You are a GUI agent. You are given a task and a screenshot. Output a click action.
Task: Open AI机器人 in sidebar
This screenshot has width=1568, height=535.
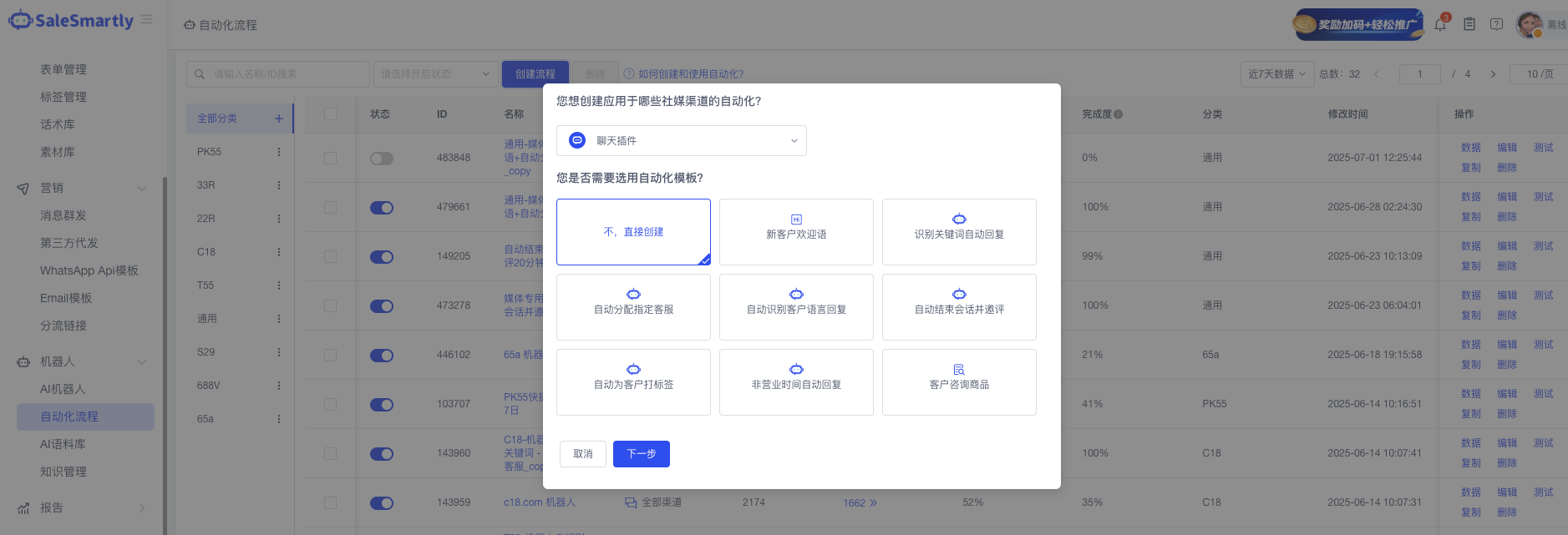coord(63,389)
